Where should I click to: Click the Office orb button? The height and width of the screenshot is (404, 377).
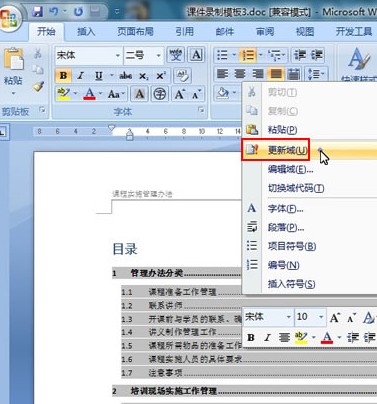[x=10, y=17]
